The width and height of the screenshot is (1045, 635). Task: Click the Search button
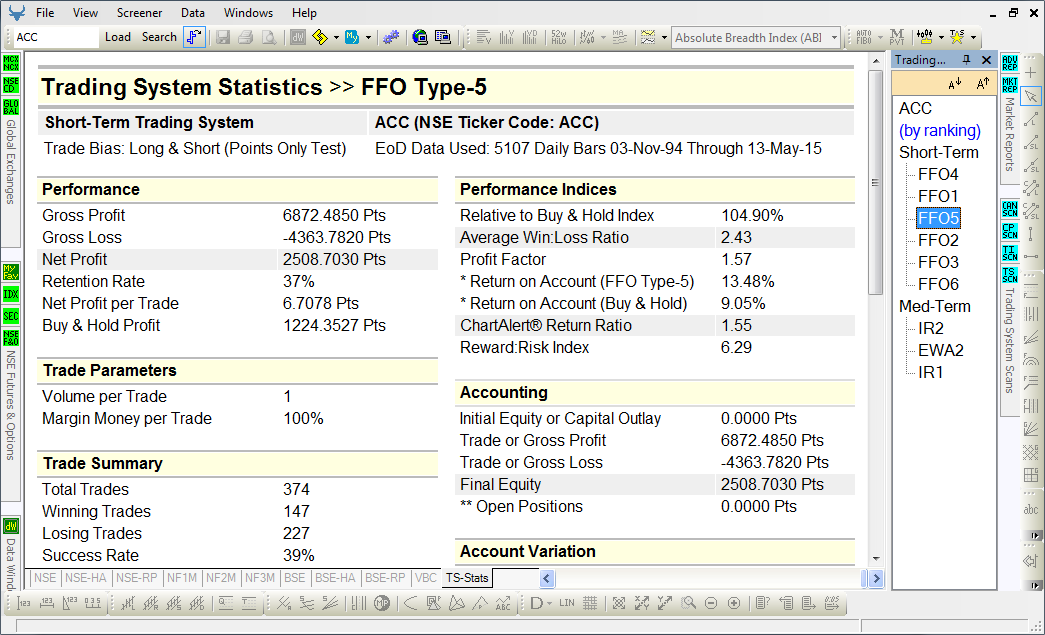coord(159,37)
